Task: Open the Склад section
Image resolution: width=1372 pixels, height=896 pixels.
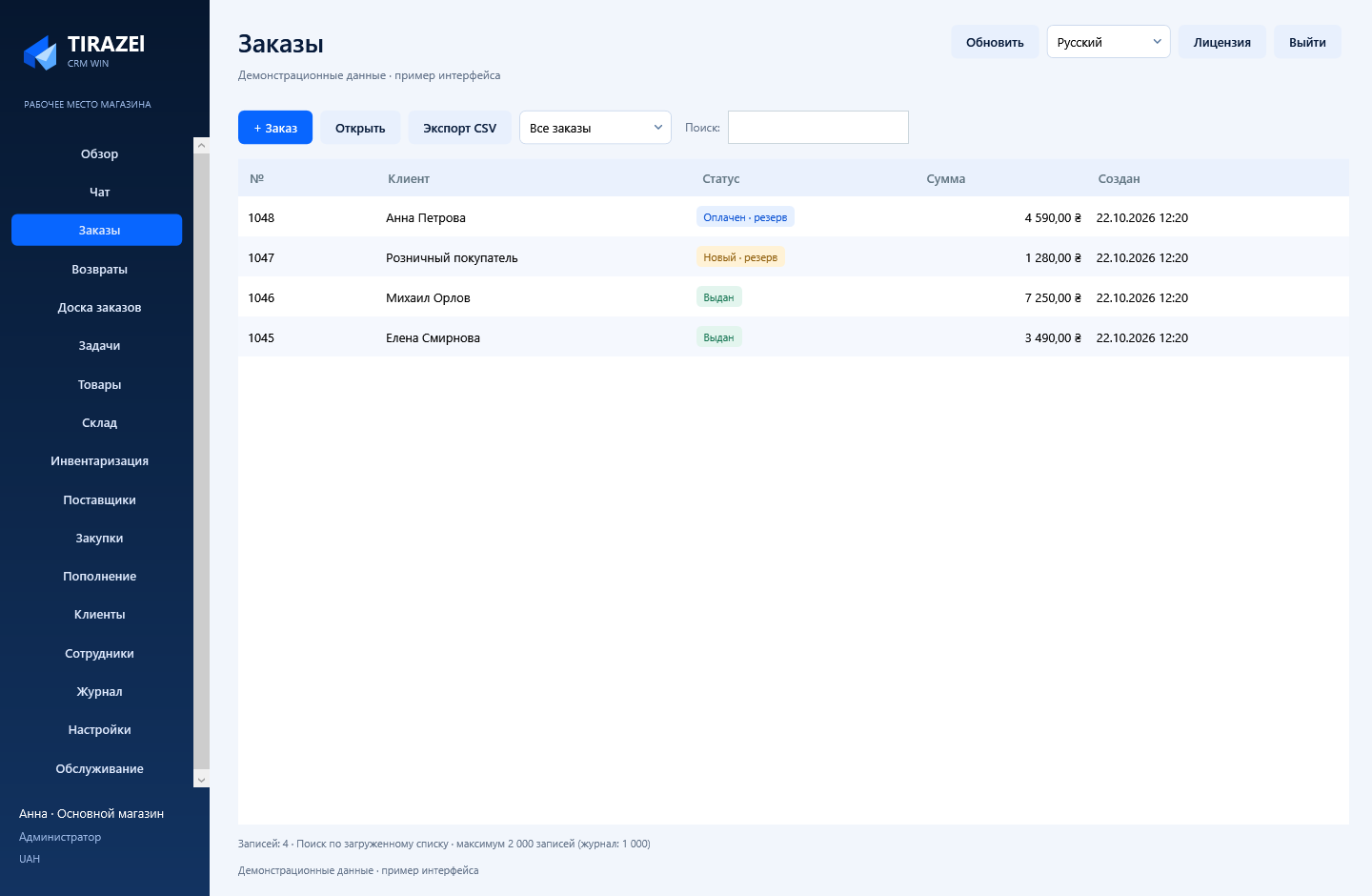Action: [99, 422]
